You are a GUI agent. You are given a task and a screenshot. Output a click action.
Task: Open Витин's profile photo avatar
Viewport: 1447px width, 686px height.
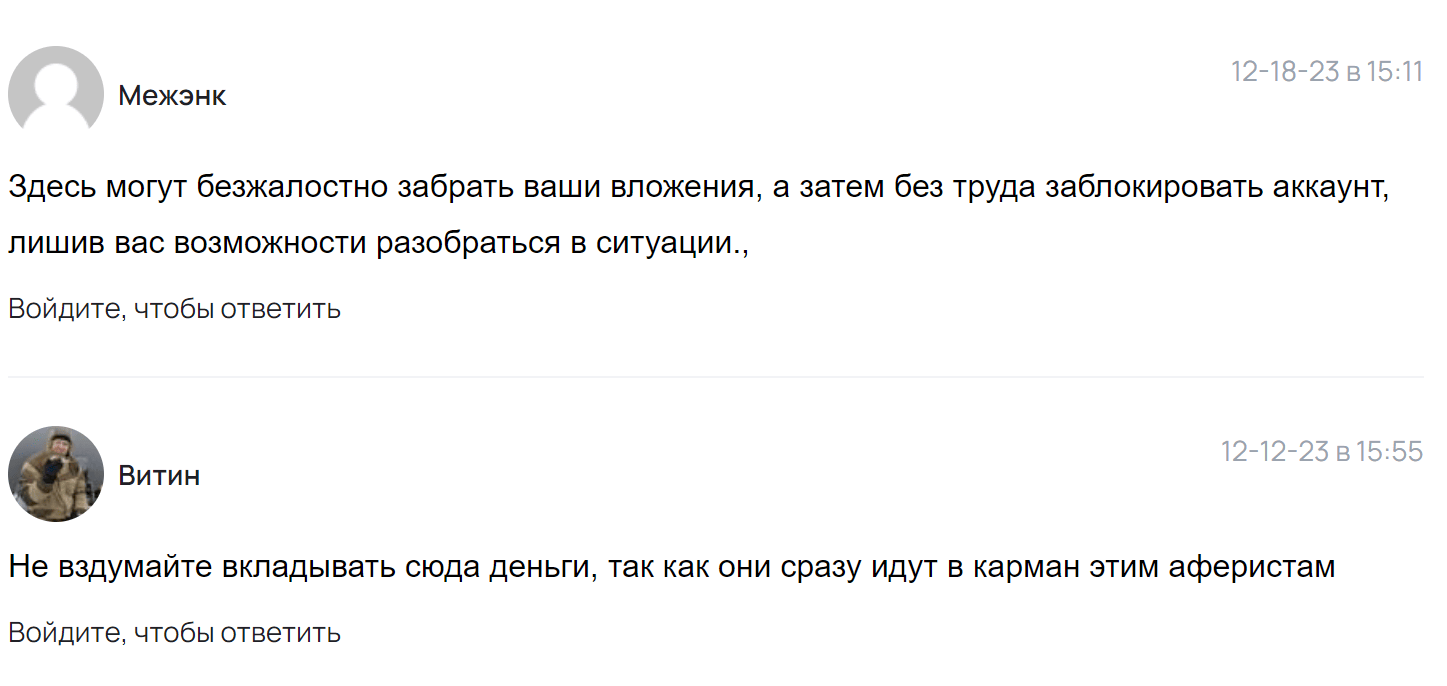click(56, 474)
